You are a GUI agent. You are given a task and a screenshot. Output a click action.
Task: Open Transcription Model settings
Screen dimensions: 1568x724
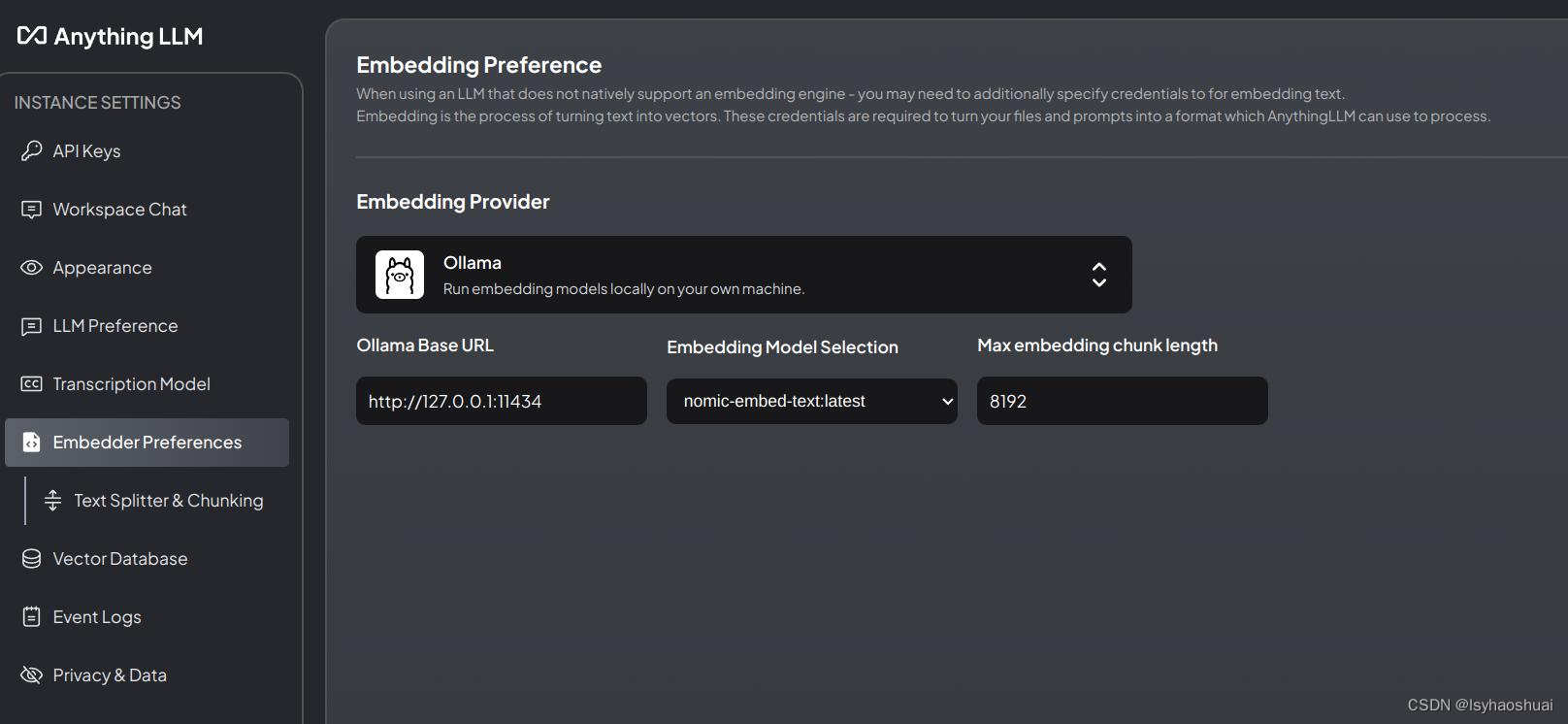[x=147, y=384]
